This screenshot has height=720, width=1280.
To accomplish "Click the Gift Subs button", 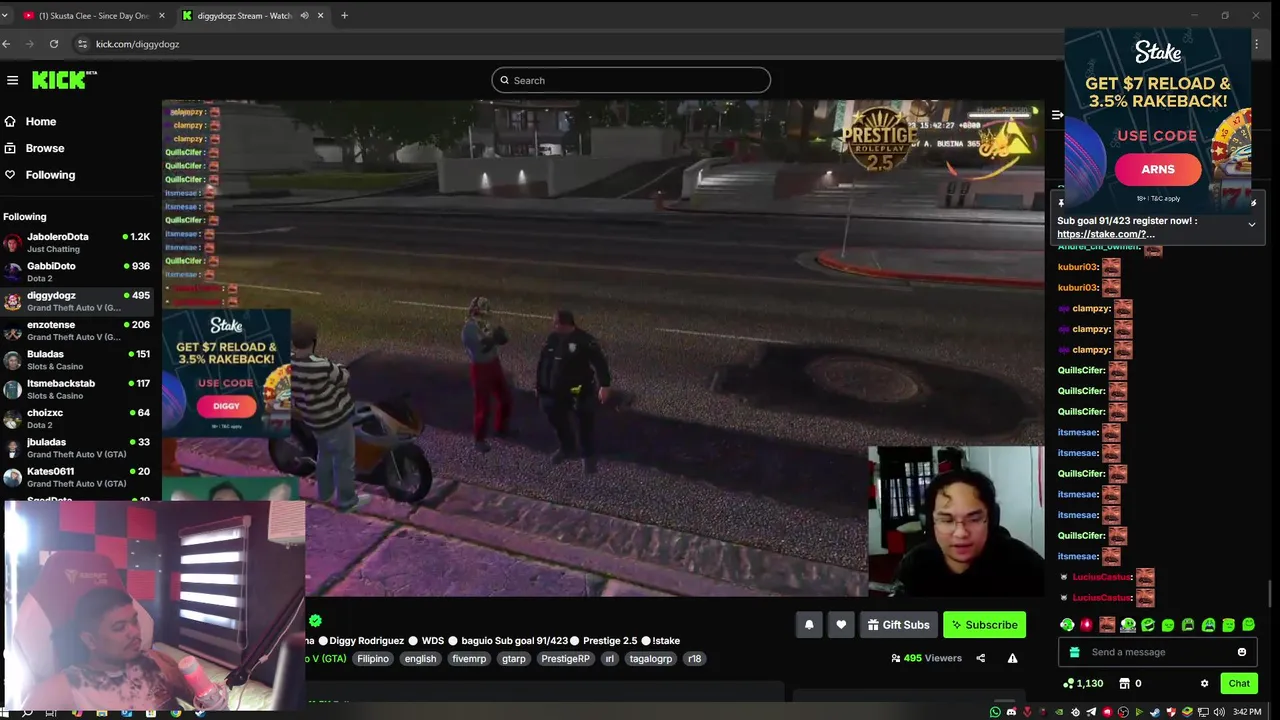I will pyautogui.click(x=898, y=625).
